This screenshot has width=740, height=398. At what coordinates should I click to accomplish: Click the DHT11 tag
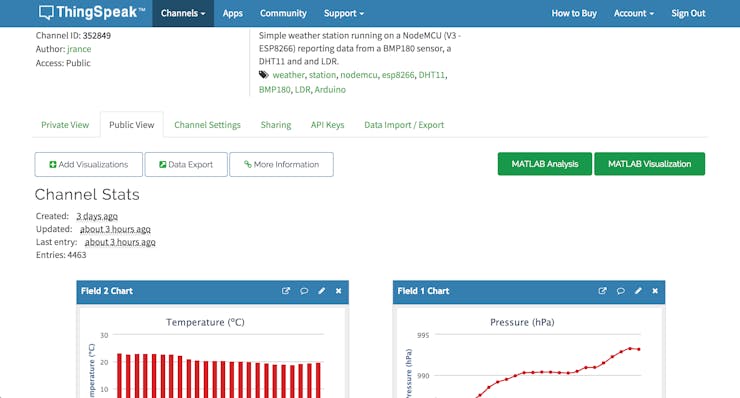click(432, 75)
